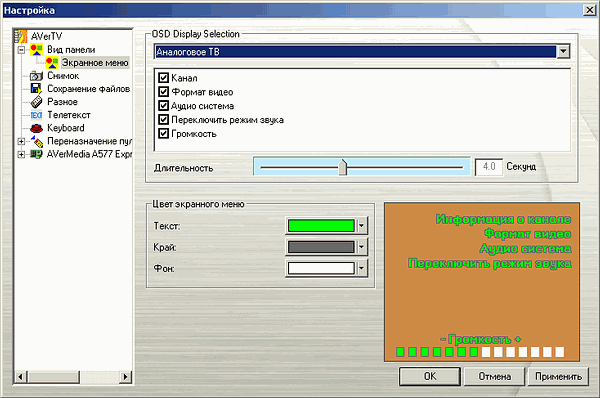Click the Длительность slider handle
600x398 pixels.
[x=343, y=168]
